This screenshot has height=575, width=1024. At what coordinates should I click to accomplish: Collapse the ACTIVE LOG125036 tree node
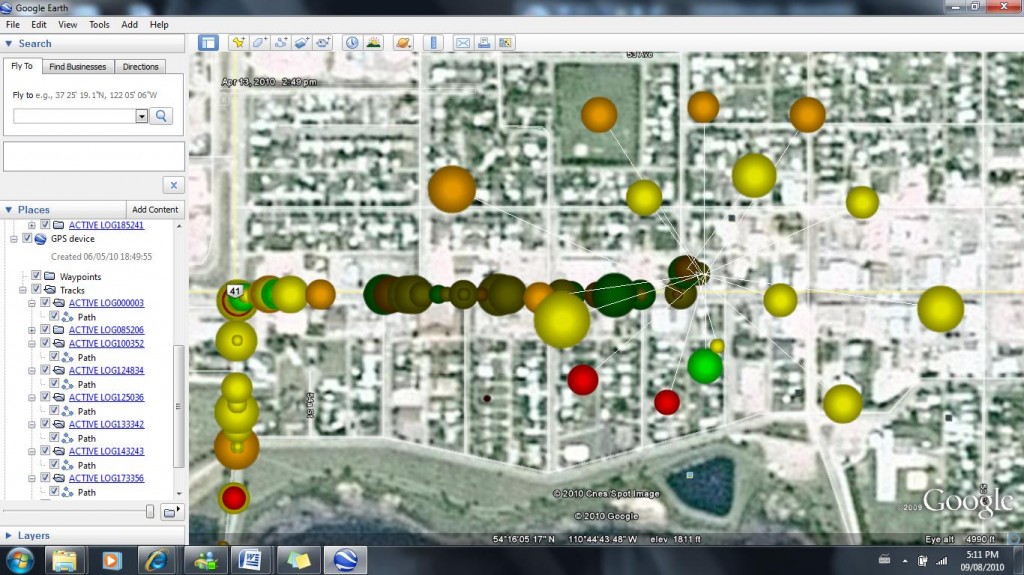point(31,397)
